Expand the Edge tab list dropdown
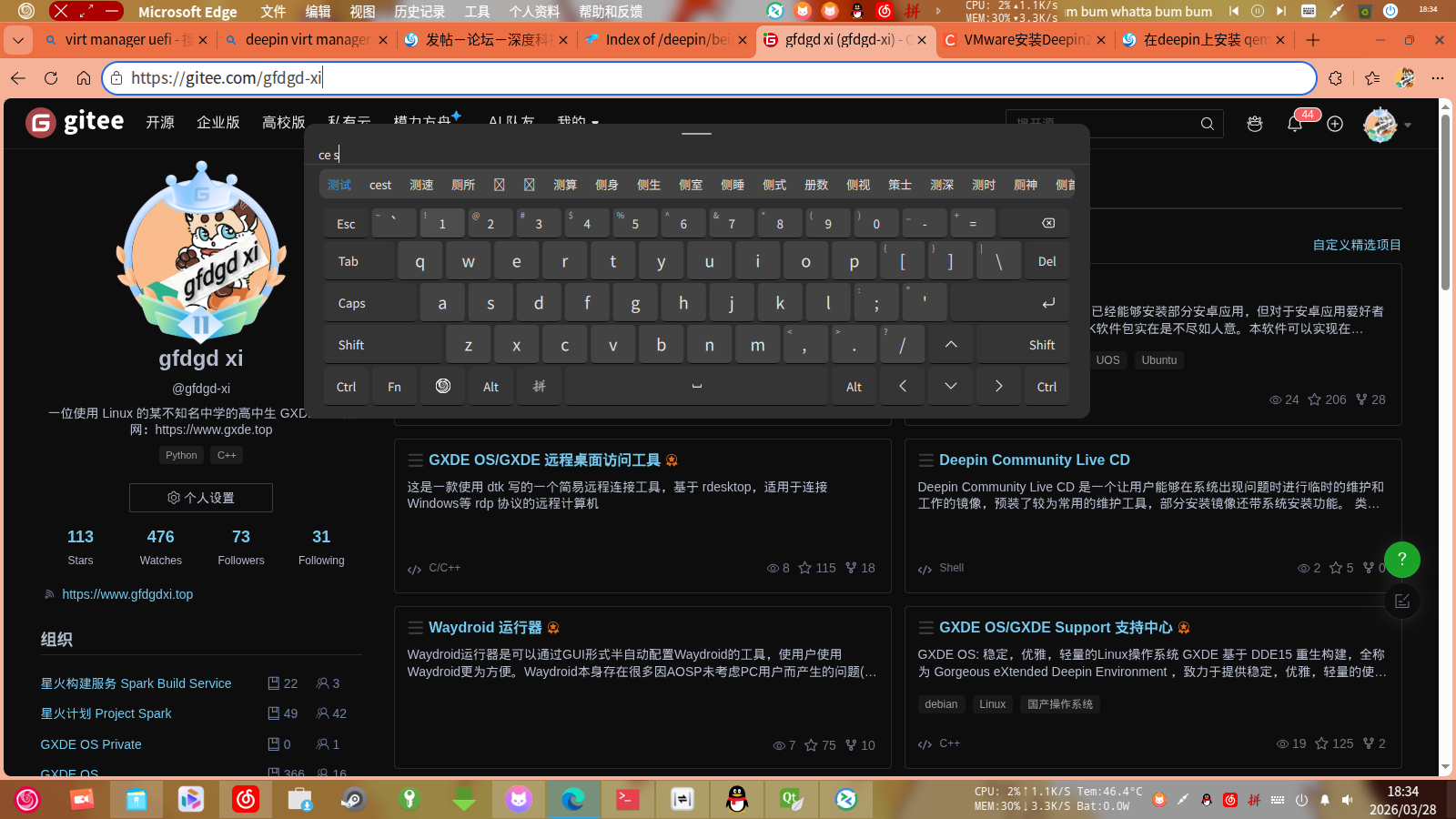Screen dimensions: 1456x819 point(18,40)
